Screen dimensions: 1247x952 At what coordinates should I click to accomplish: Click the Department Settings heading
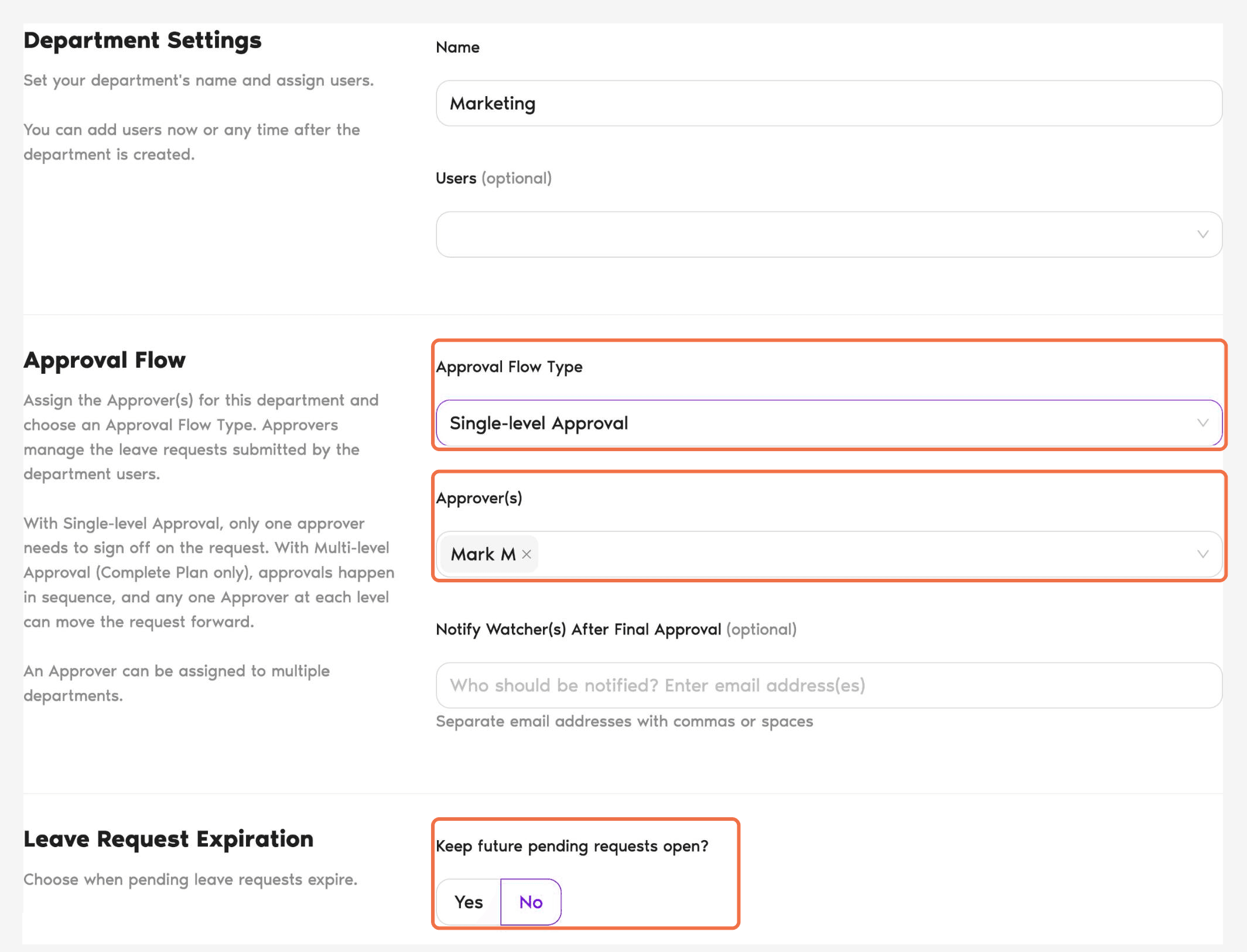pyautogui.click(x=142, y=40)
